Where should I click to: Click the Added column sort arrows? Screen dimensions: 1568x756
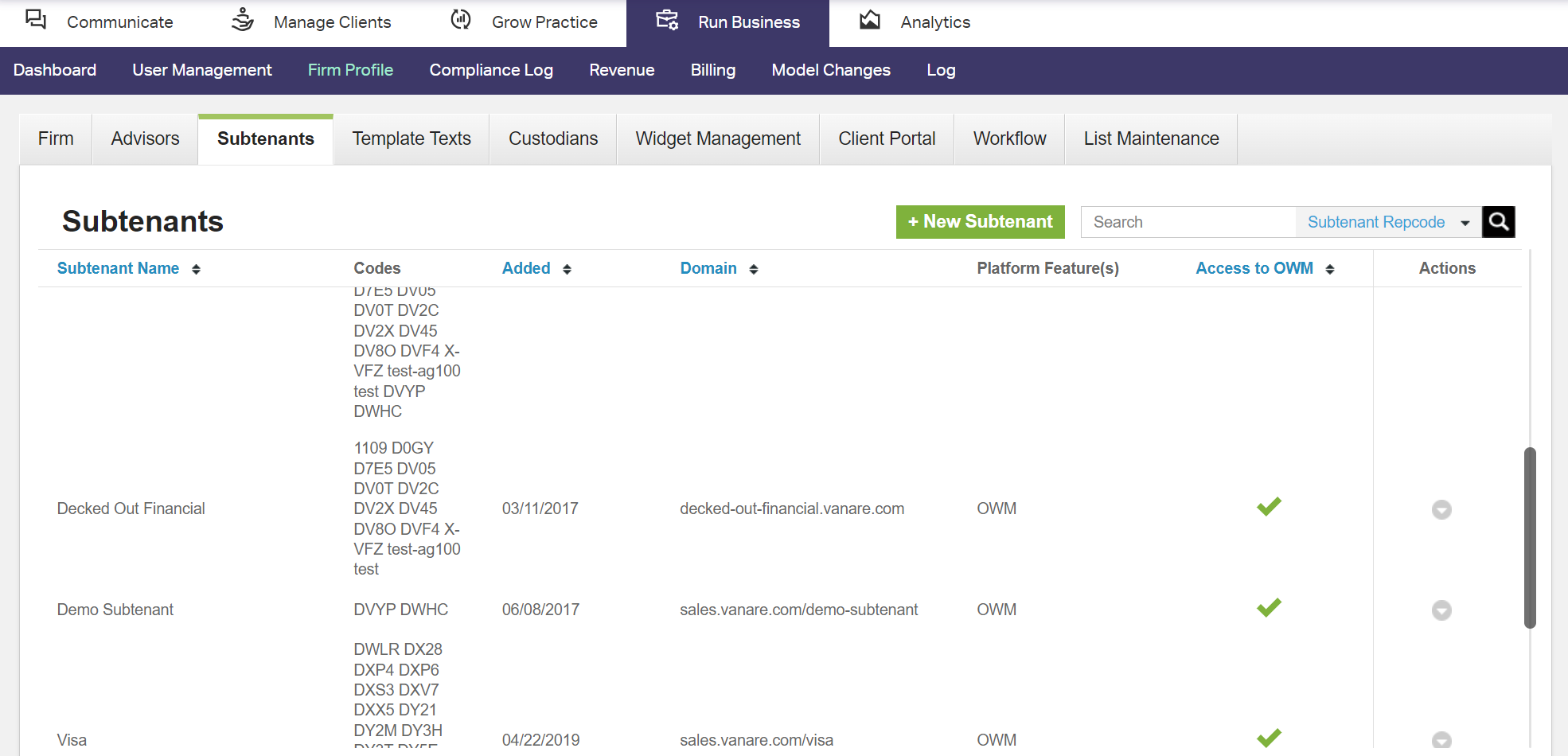coord(567,270)
